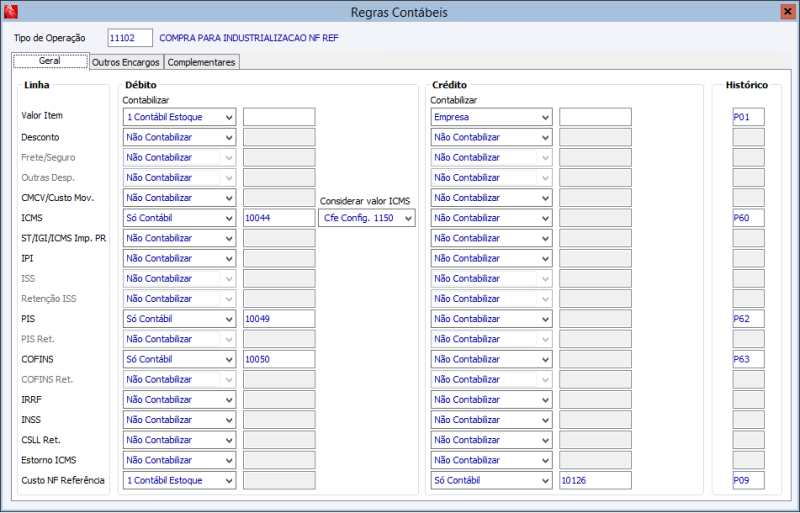Open the PIS débito dropdown

[229, 319]
